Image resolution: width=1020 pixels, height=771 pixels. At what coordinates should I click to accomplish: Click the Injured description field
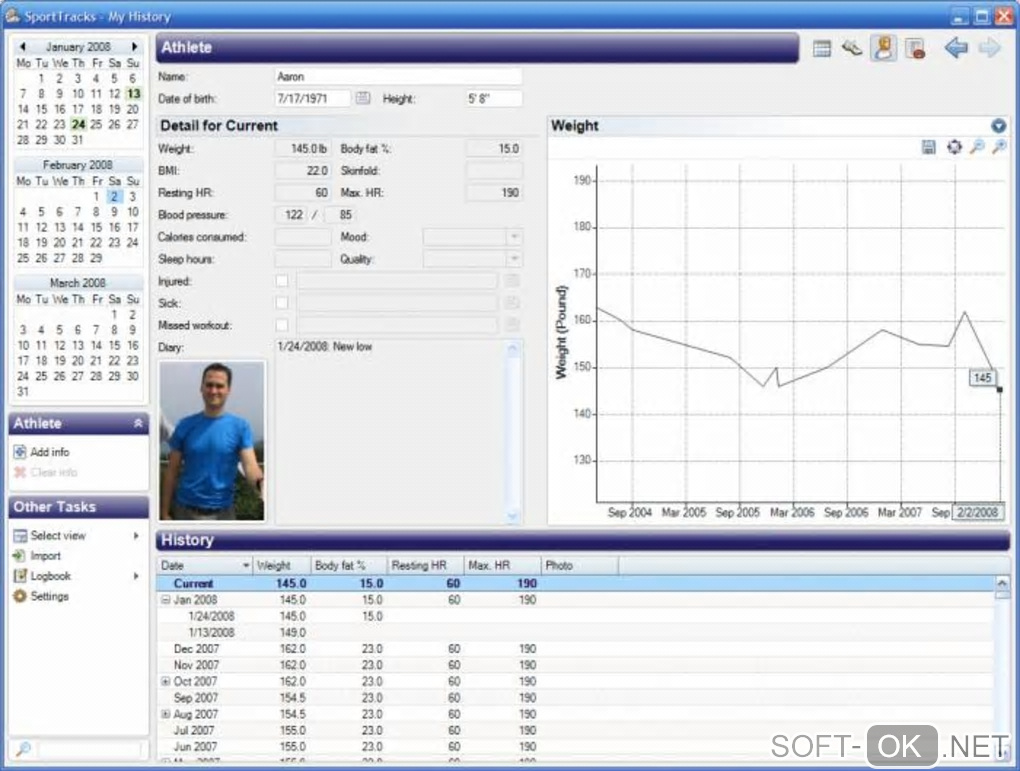(x=397, y=281)
